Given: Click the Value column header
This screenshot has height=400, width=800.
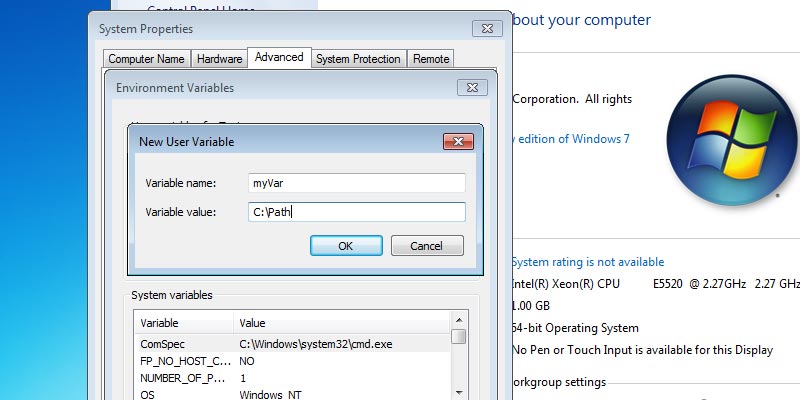Looking at the screenshot, I should click(x=340, y=323).
